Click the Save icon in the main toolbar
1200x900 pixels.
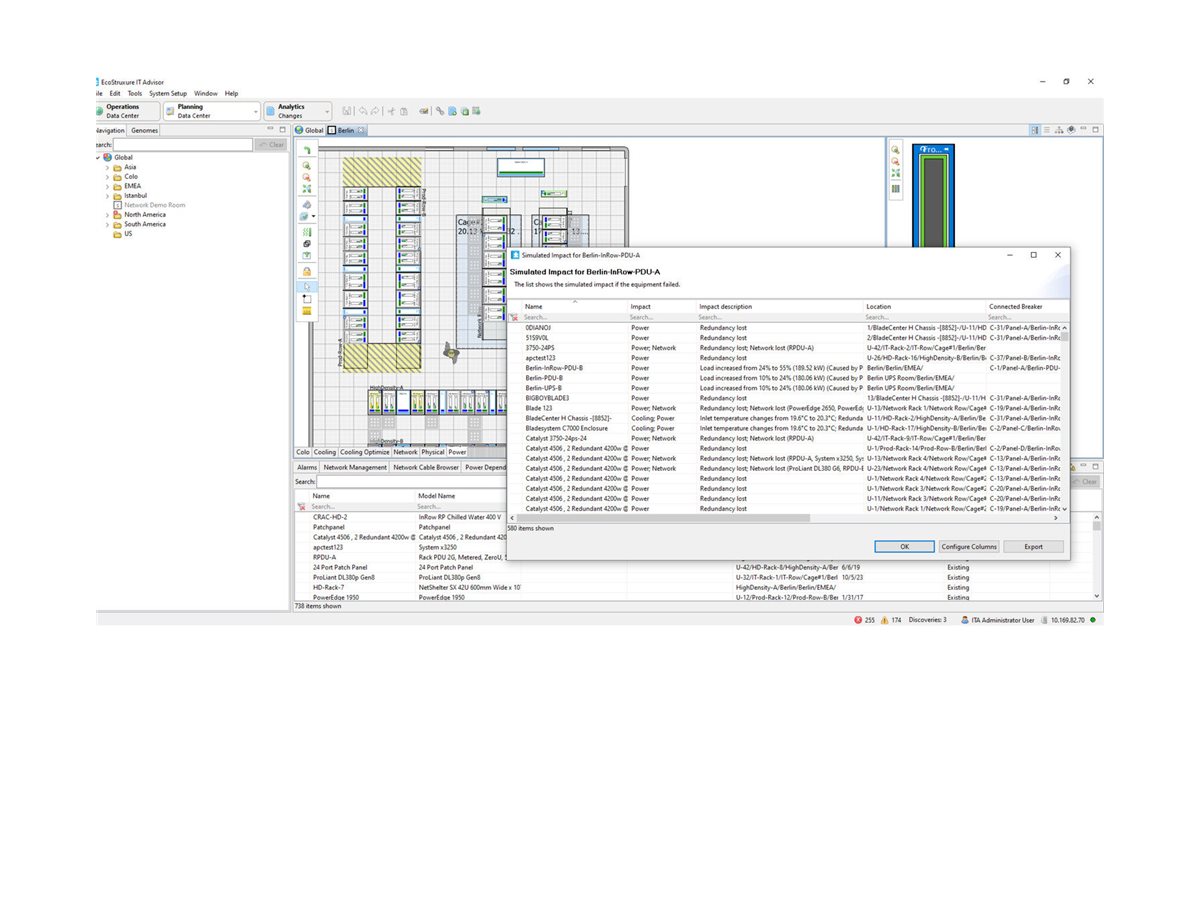(x=347, y=111)
